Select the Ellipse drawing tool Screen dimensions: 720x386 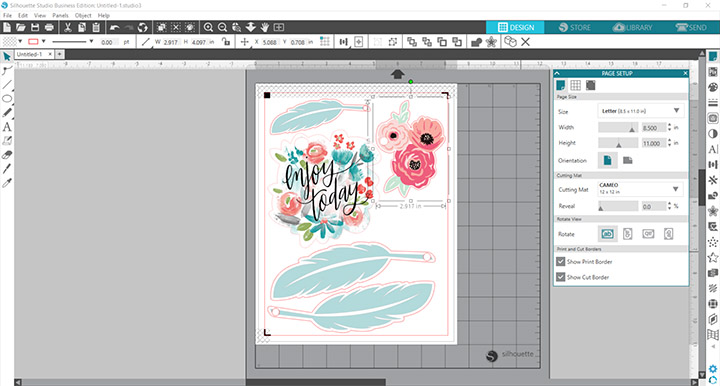[7, 99]
